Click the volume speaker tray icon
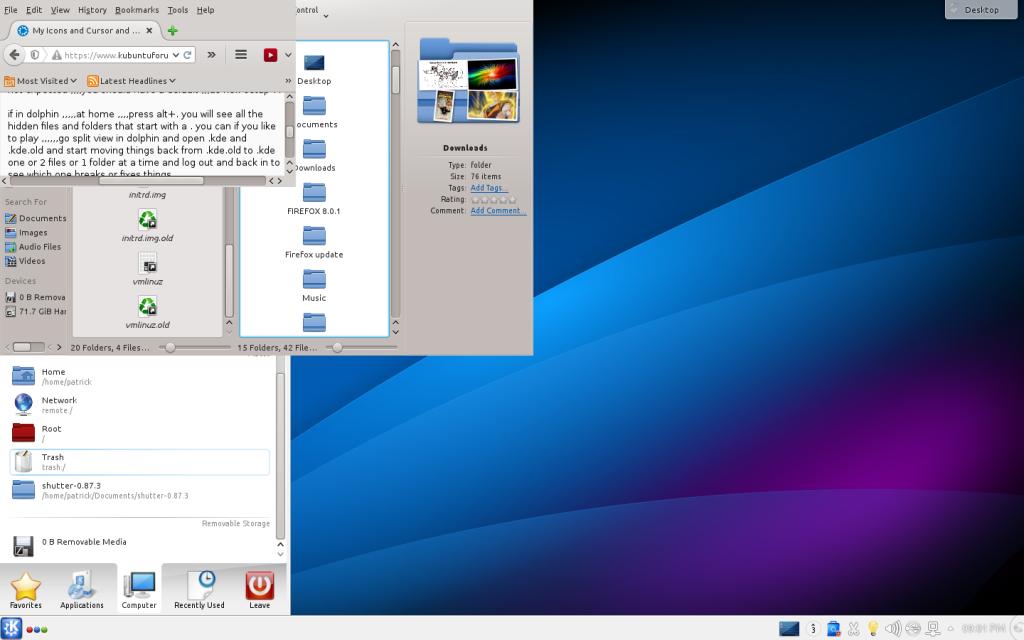The height and width of the screenshot is (640, 1024). pos(893,629)
